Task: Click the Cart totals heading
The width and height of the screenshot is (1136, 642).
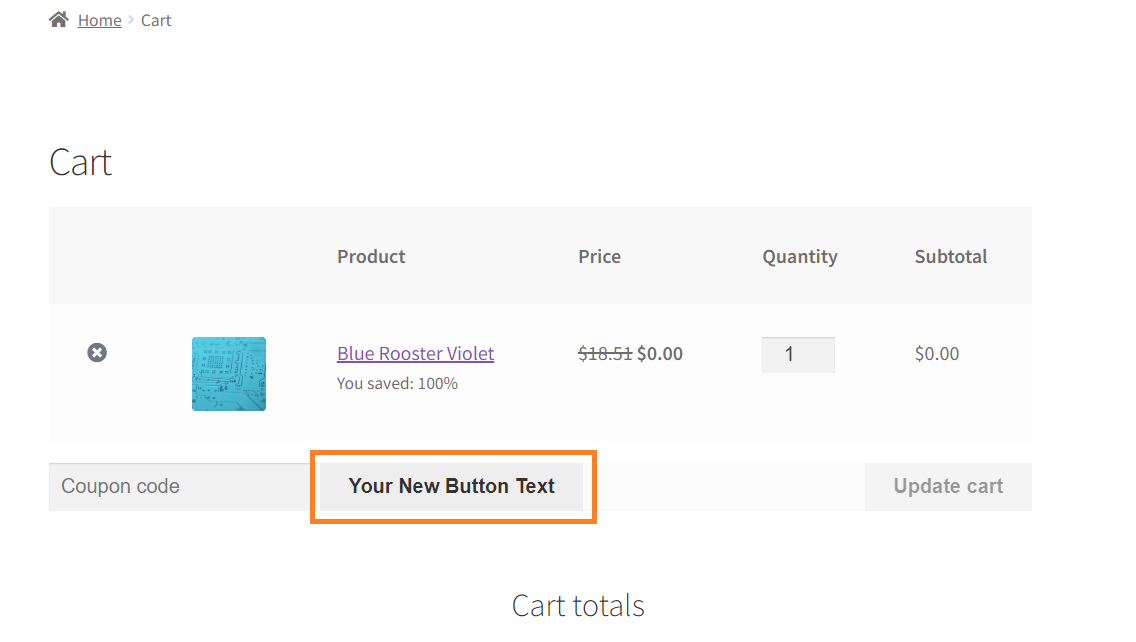Action: (x=578, y=606)
